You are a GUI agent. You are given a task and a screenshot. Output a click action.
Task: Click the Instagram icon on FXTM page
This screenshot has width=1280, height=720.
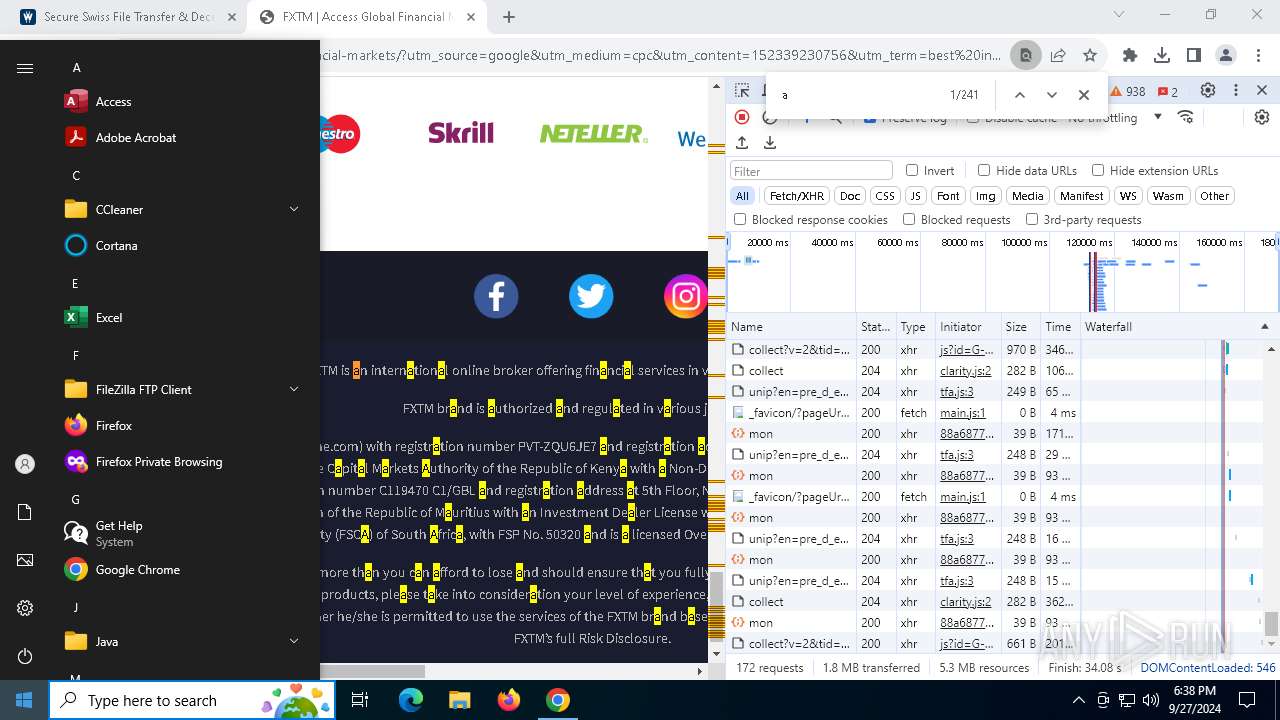[686, 296]
